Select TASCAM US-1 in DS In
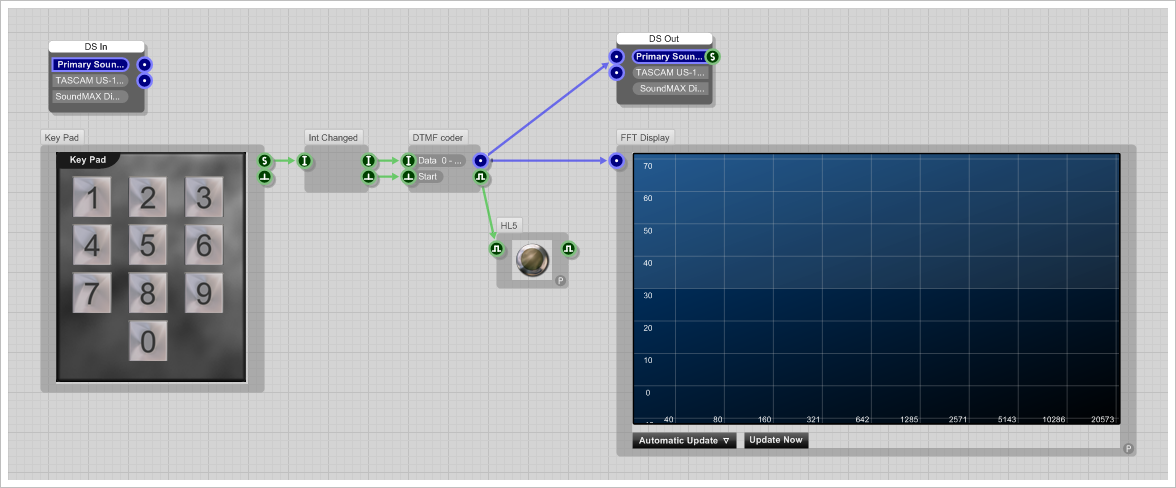The height and width of the screenshot is (488, 1176). pyautogui.click(x=91, y=80)
